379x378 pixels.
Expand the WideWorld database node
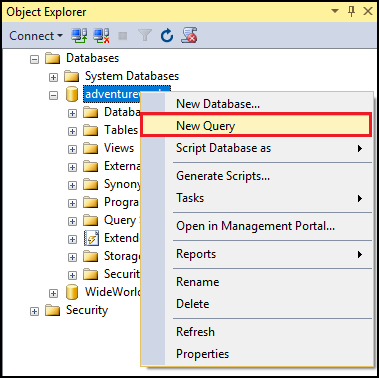point(53,293)
